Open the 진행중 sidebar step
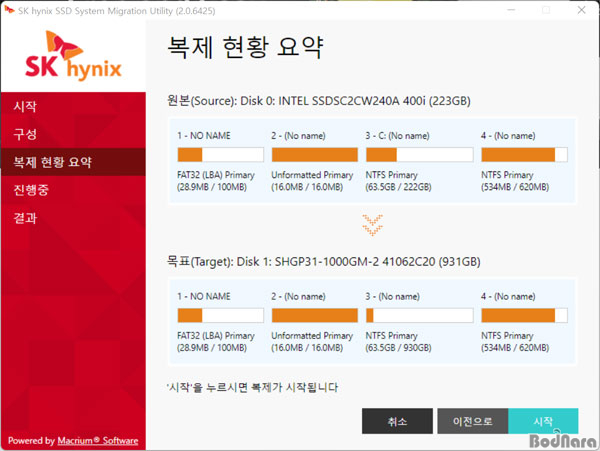The image size is (600, 451). pos(31,190)
